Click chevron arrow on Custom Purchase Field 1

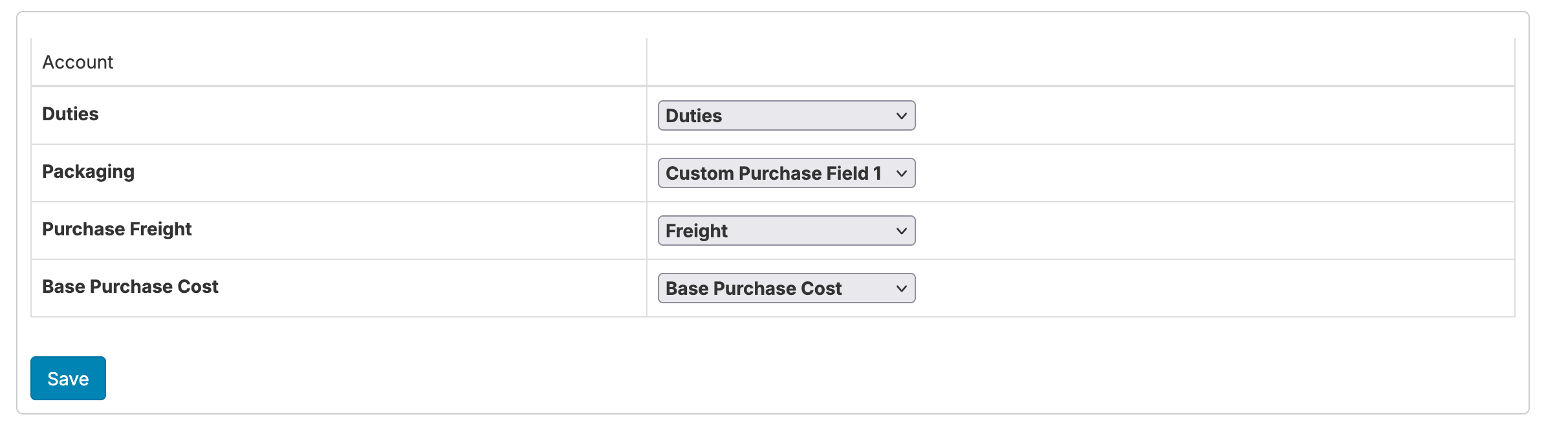[x=901, y=173]
